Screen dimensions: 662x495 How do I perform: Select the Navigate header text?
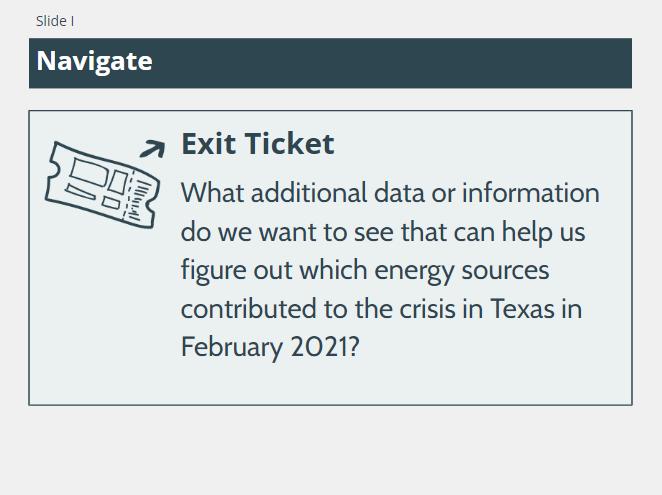click(95, 62)
